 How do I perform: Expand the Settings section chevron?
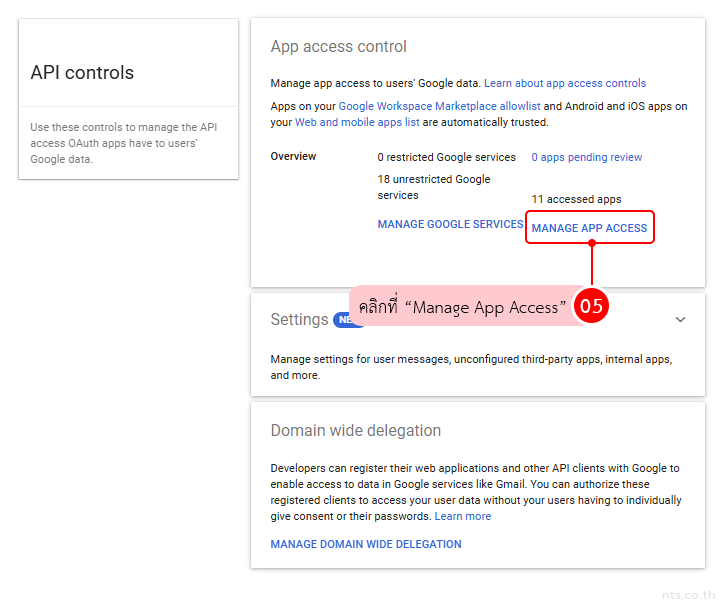[x=680, y=320]
